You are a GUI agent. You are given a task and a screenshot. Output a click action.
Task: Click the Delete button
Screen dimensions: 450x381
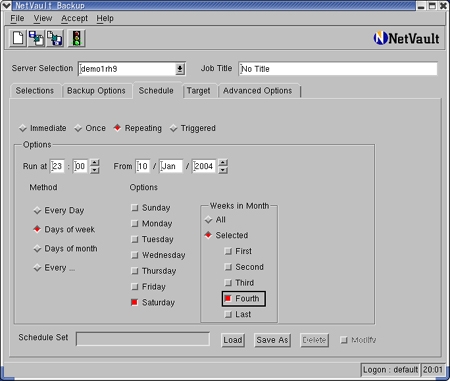314,340
